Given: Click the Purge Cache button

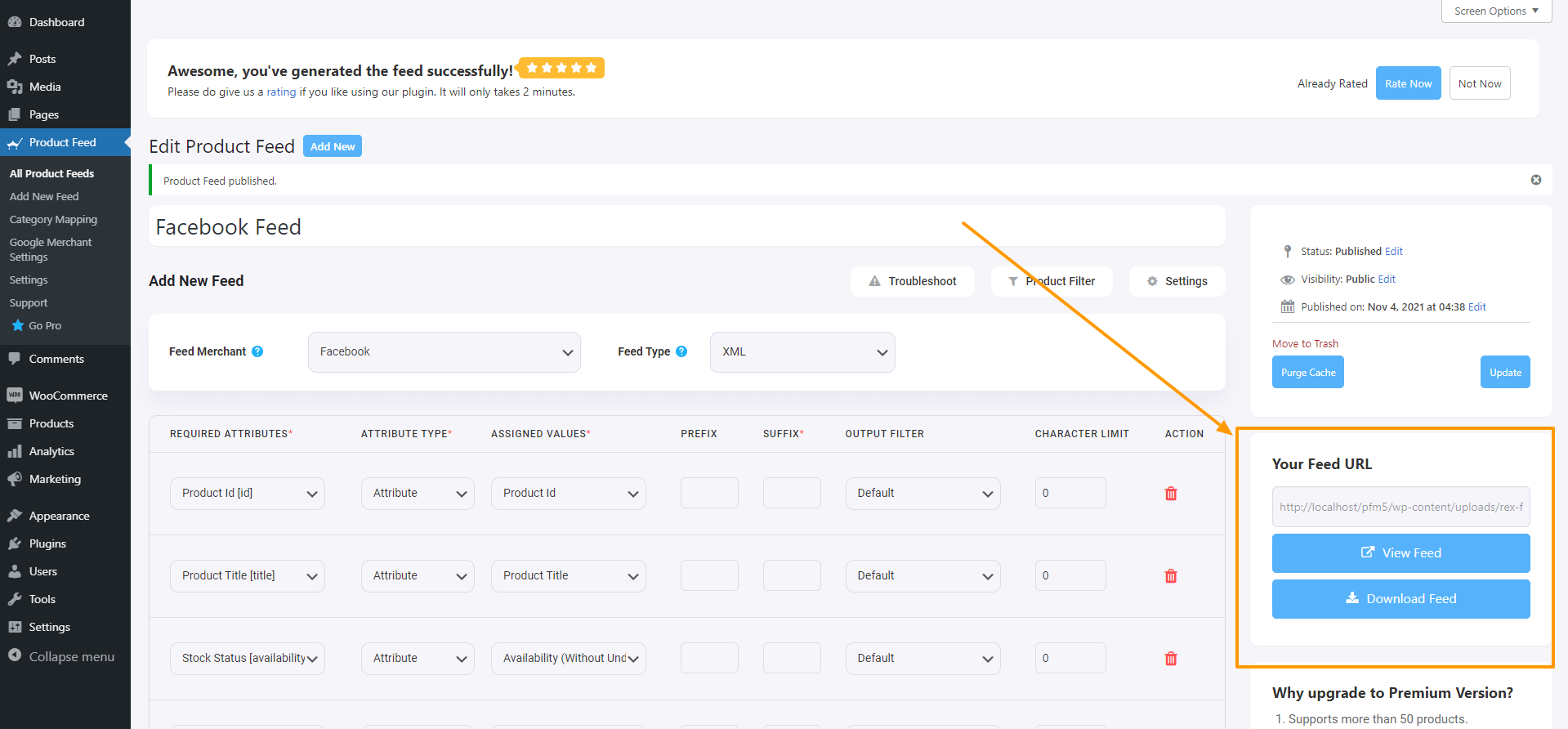Looking at the screenshot, I should tap(1308, 372).
